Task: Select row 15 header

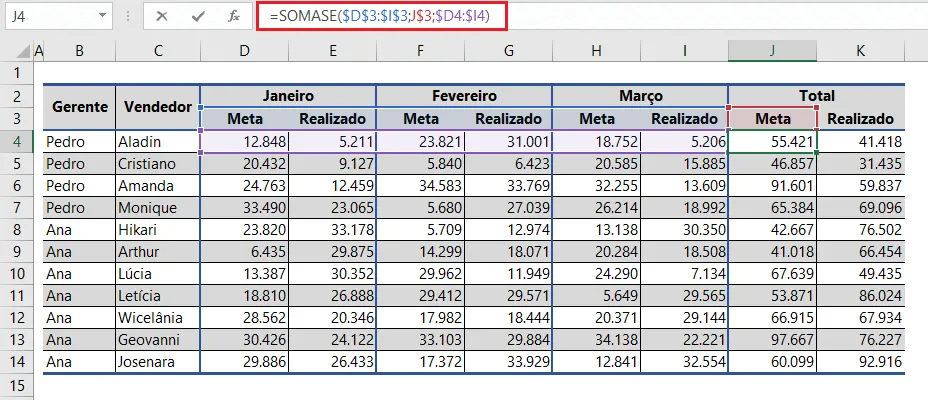Action: (x=17, y=386)
